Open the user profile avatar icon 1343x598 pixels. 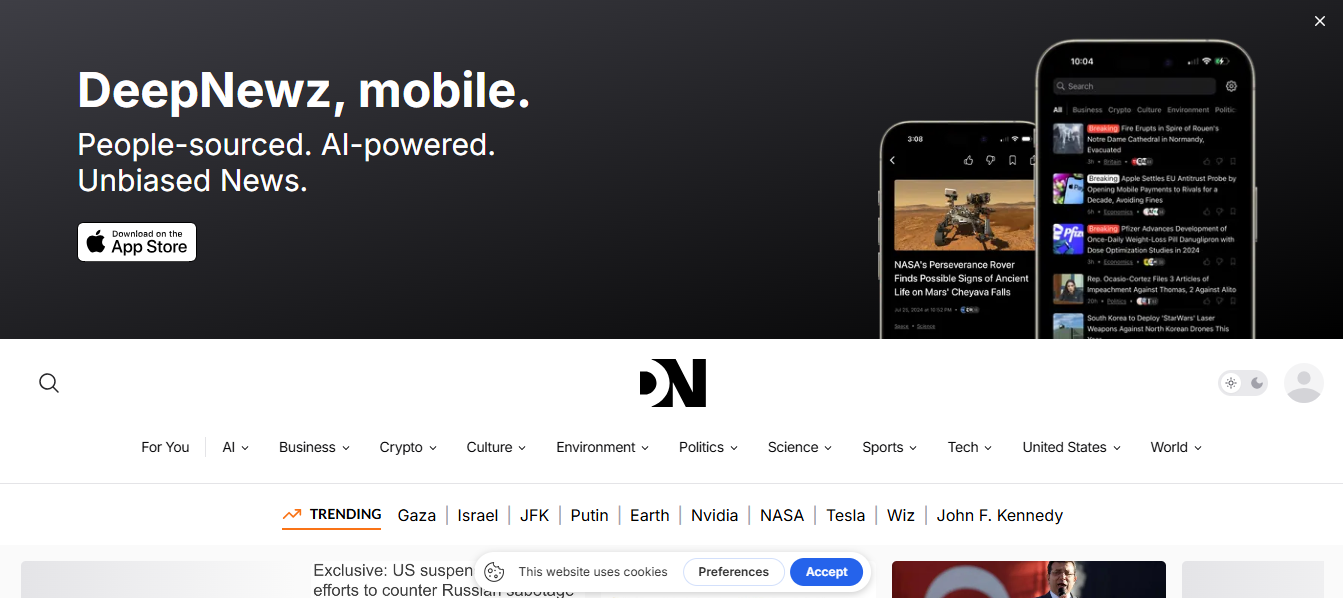[1304, 383]
